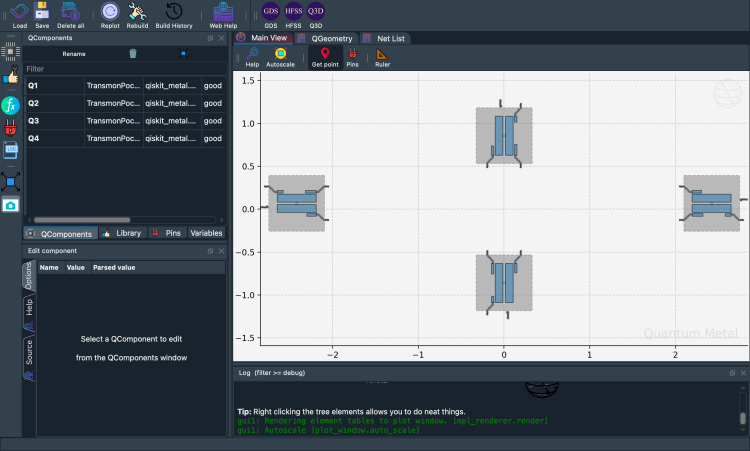
Task: Click the Name column header
Action: coord(51,267)
